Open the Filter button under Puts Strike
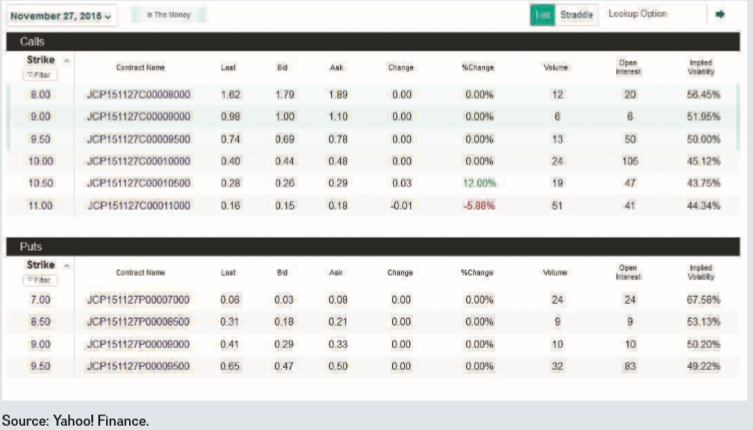Viewport: 753px width, 430px height. (41, 280)
